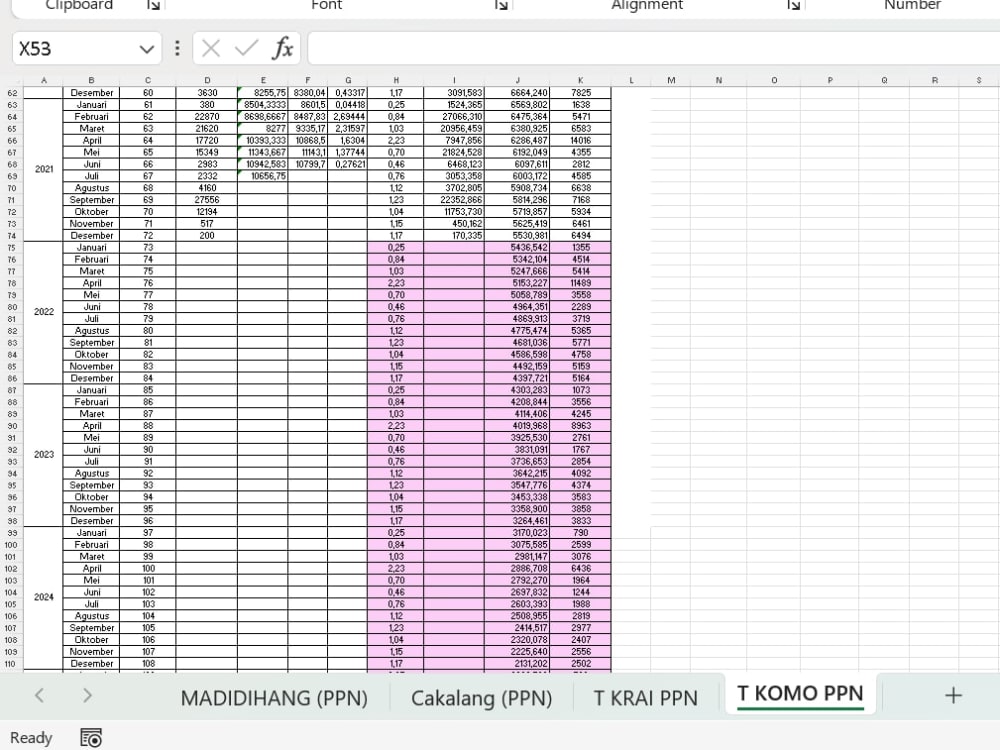Screen dimensions: 1000x750
Task: Click cell showing 10656,75
Action: 263,177
